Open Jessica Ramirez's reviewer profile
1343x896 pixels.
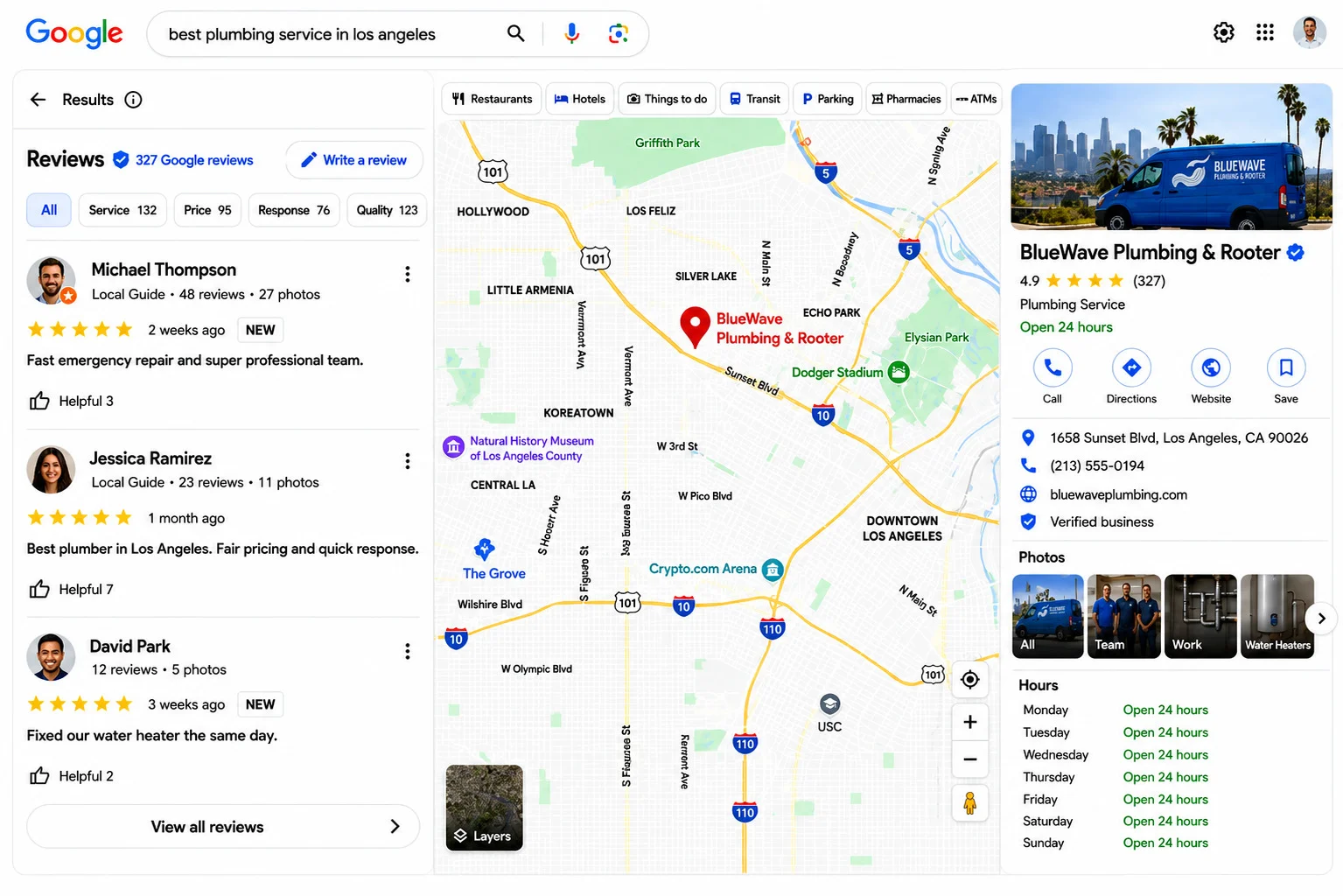150,458
